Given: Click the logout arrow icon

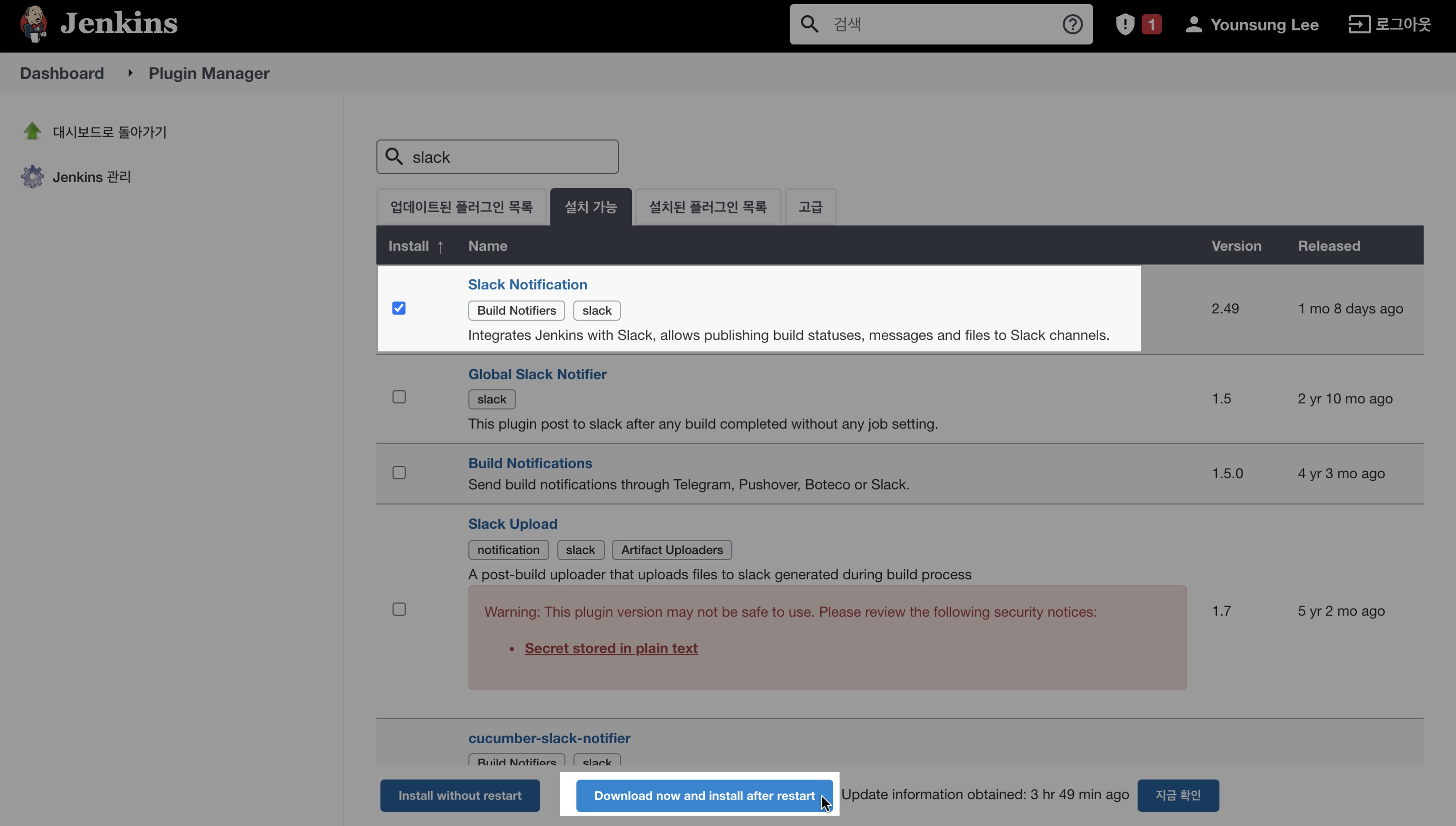Looking at the screenshot, I should tap(1359, 24).
